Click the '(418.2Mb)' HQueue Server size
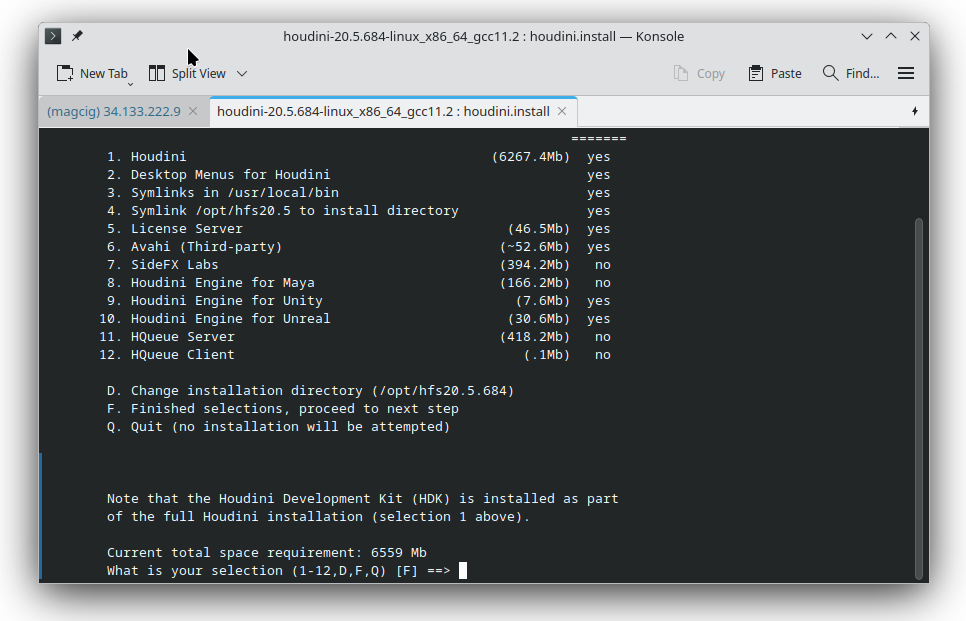The width and height of the screenshot is (966, 621). 535,337
